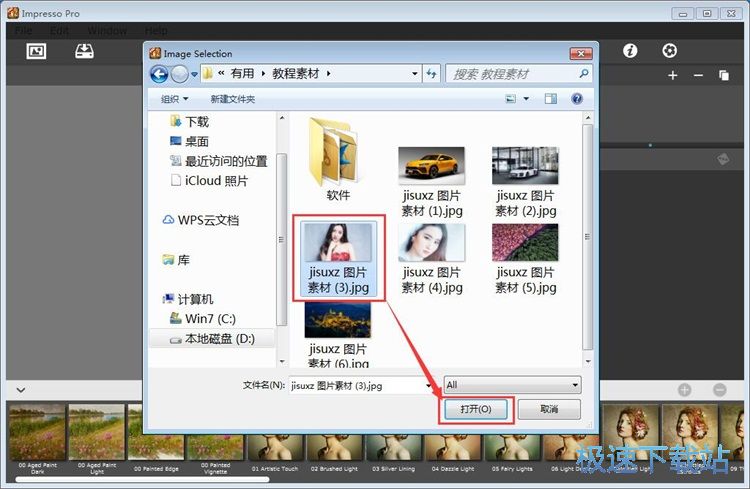The width and height of the screenshot is (750, 489).
Task: Click the remove preset minus icon at bottom right
Action: click(719, 389)
